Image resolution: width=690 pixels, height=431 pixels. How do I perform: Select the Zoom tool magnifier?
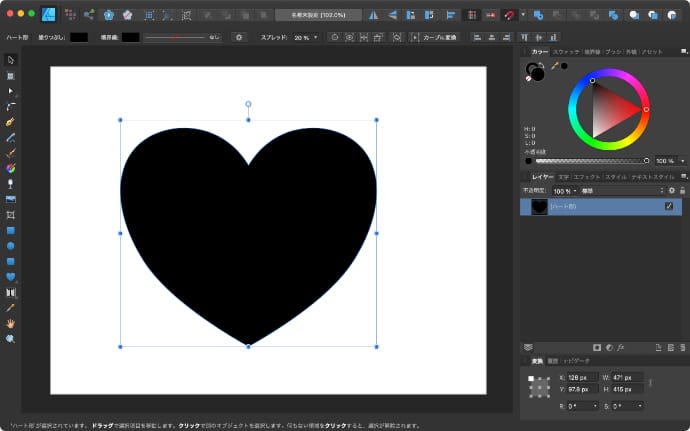[11, 339]
